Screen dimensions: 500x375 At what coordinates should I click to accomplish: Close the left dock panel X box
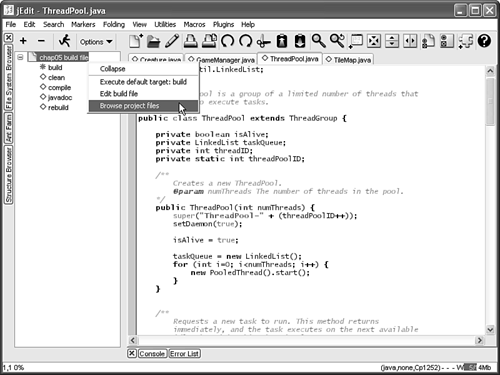(x=8, y=38)
